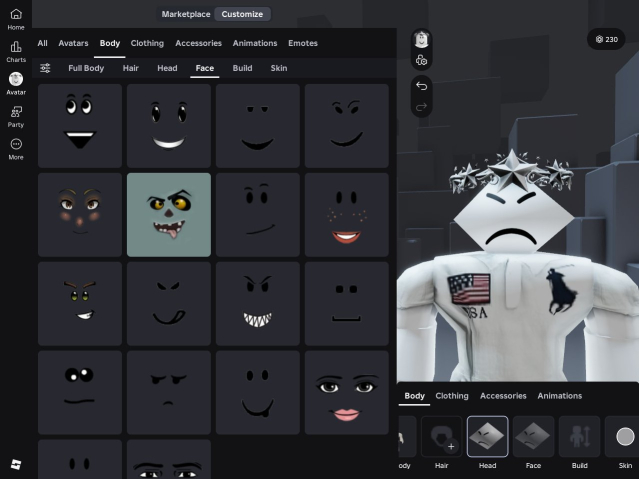Click the Roblox logo at bottom-left
Screen dimensions: 639x479
15,464
